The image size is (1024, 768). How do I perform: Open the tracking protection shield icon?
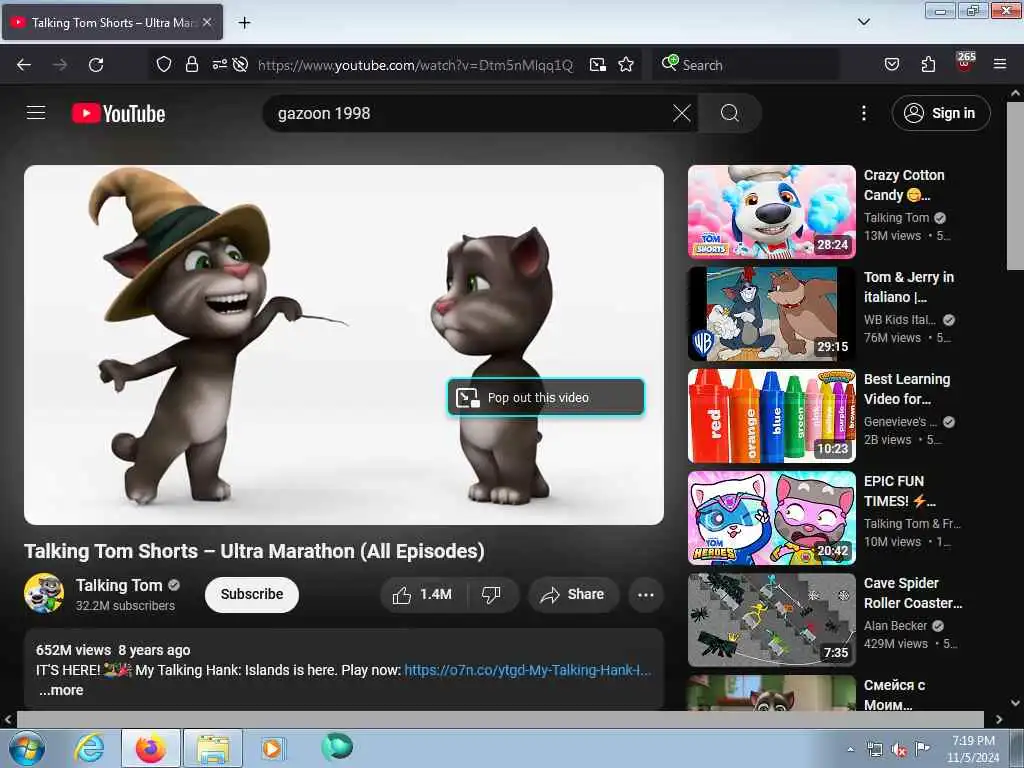164,64
